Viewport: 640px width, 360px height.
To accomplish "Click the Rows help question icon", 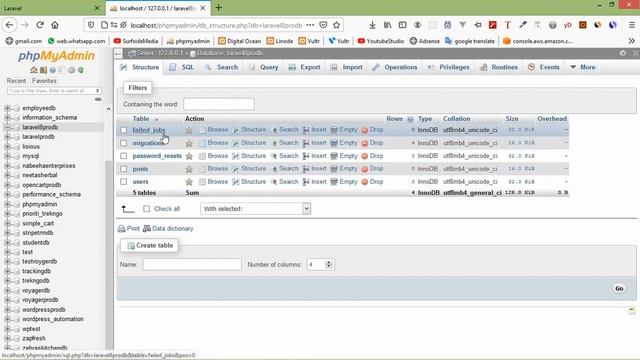I will [x=410, y=119].
